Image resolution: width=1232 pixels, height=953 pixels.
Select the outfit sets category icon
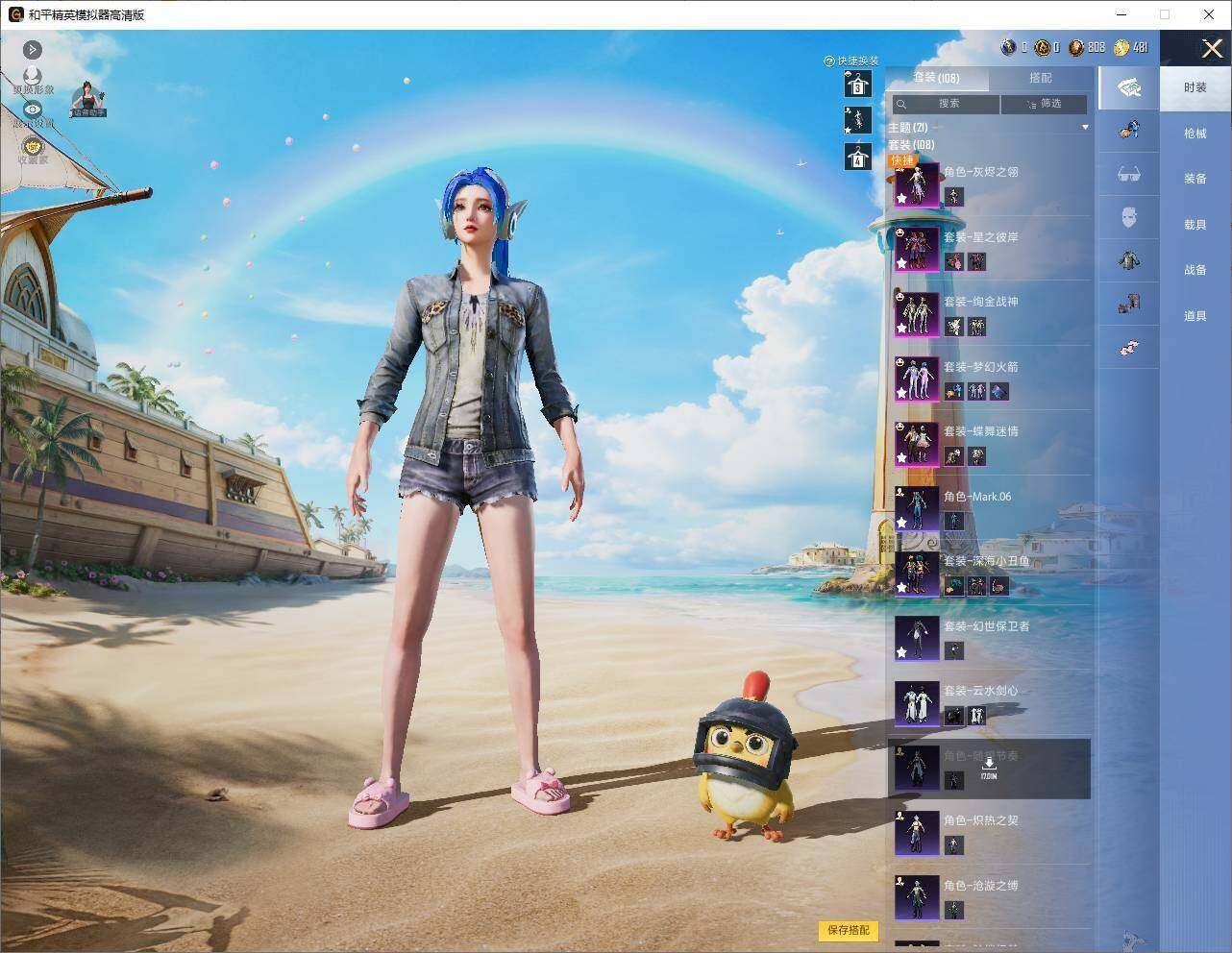(x=1129, y=87)
